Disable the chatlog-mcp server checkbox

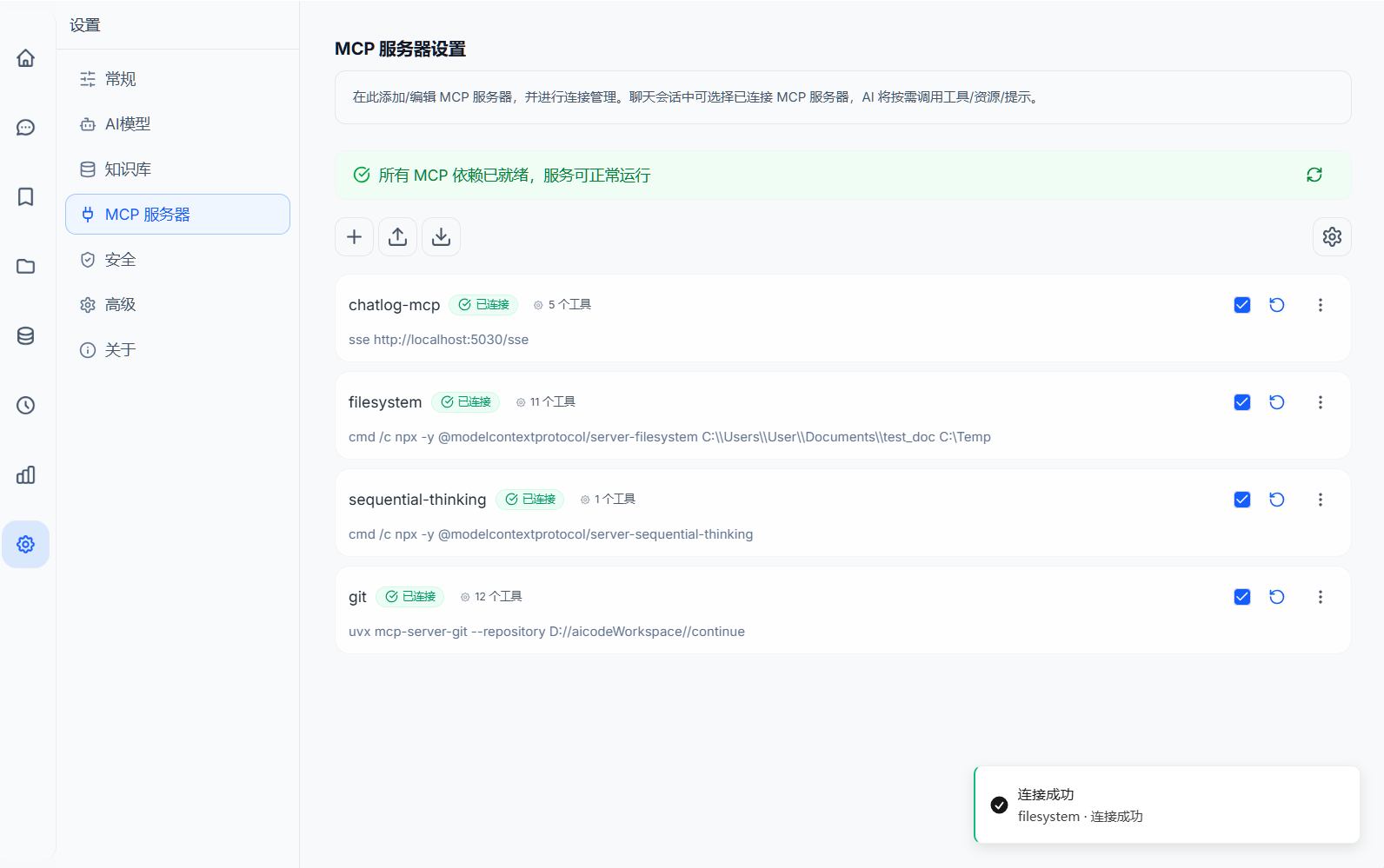click(x=1241, y=305)
